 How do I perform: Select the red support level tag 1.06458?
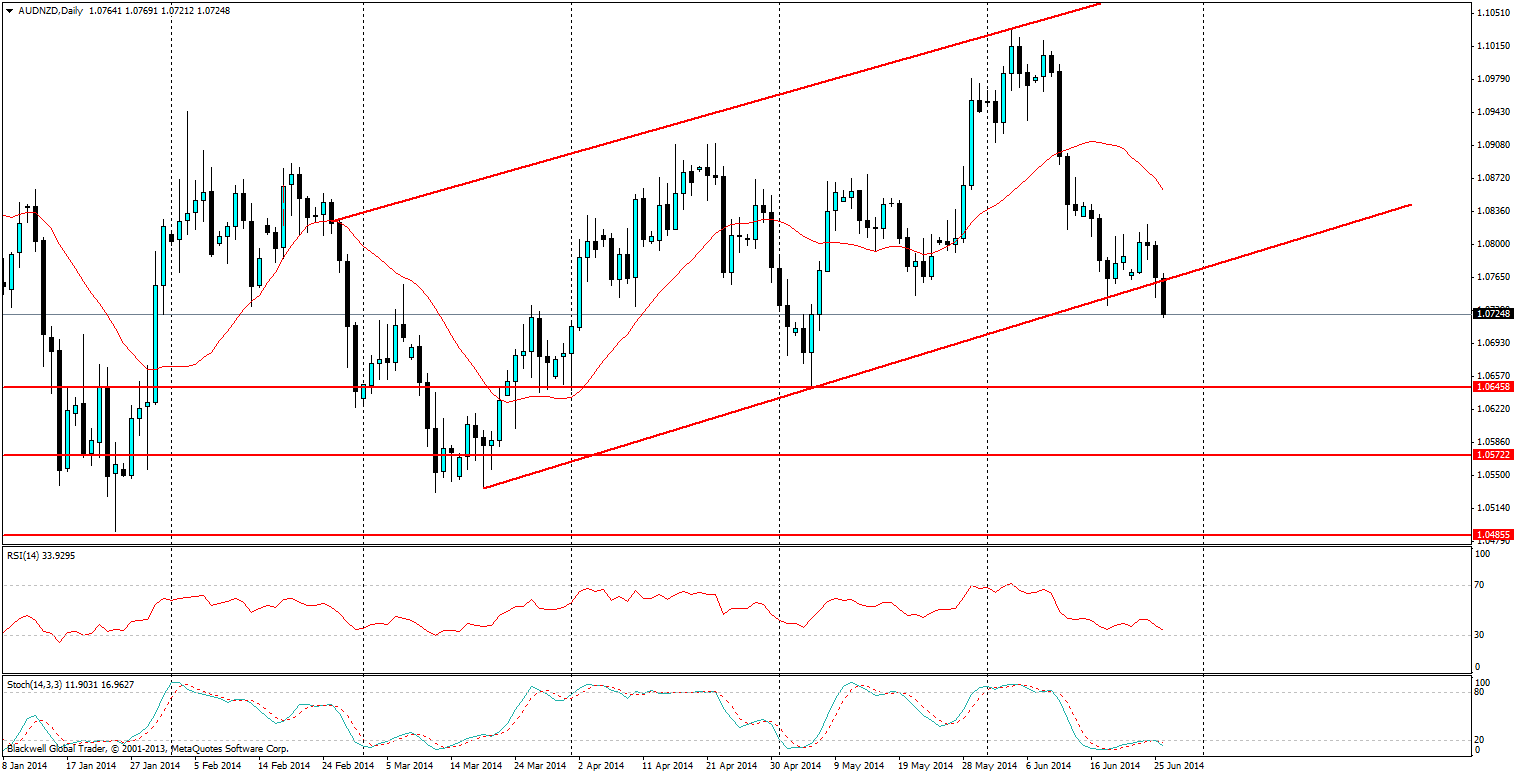[x=1493, y=386]
